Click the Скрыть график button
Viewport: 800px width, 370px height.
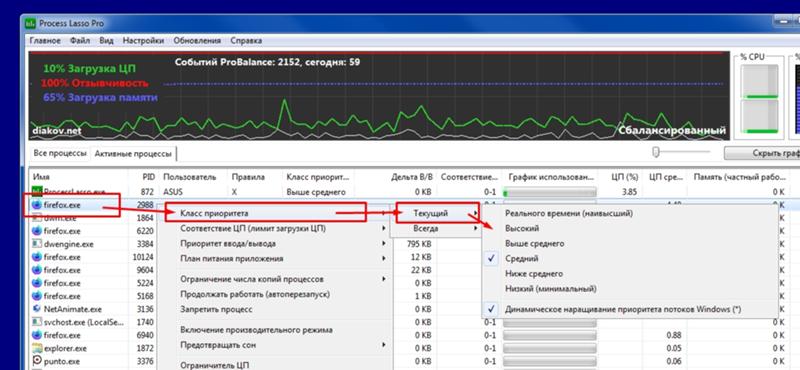pos(763,153)
